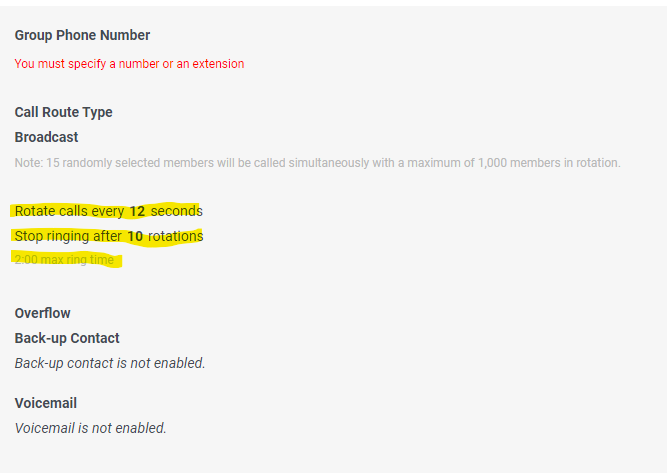Click the Stop ringing after text
This screenshot has width=667, height=473.
coord(68,236)
